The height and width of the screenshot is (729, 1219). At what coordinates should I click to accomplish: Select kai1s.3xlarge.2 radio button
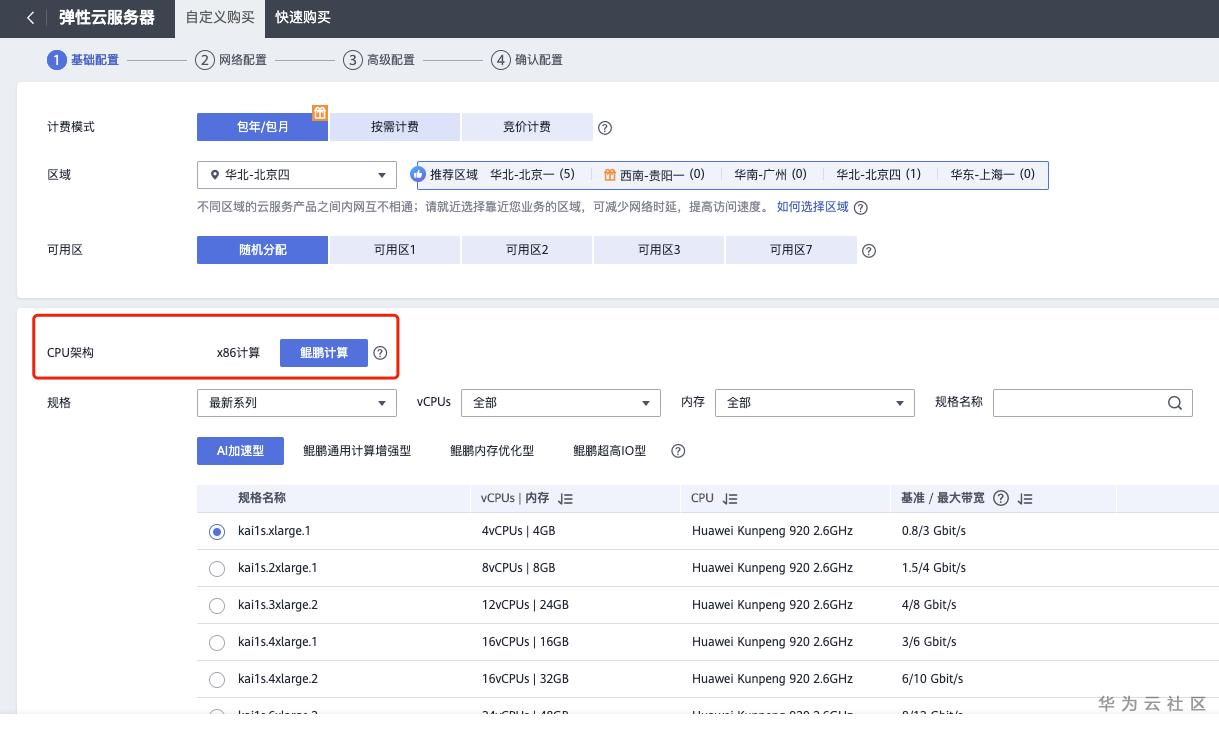point(217,606)
